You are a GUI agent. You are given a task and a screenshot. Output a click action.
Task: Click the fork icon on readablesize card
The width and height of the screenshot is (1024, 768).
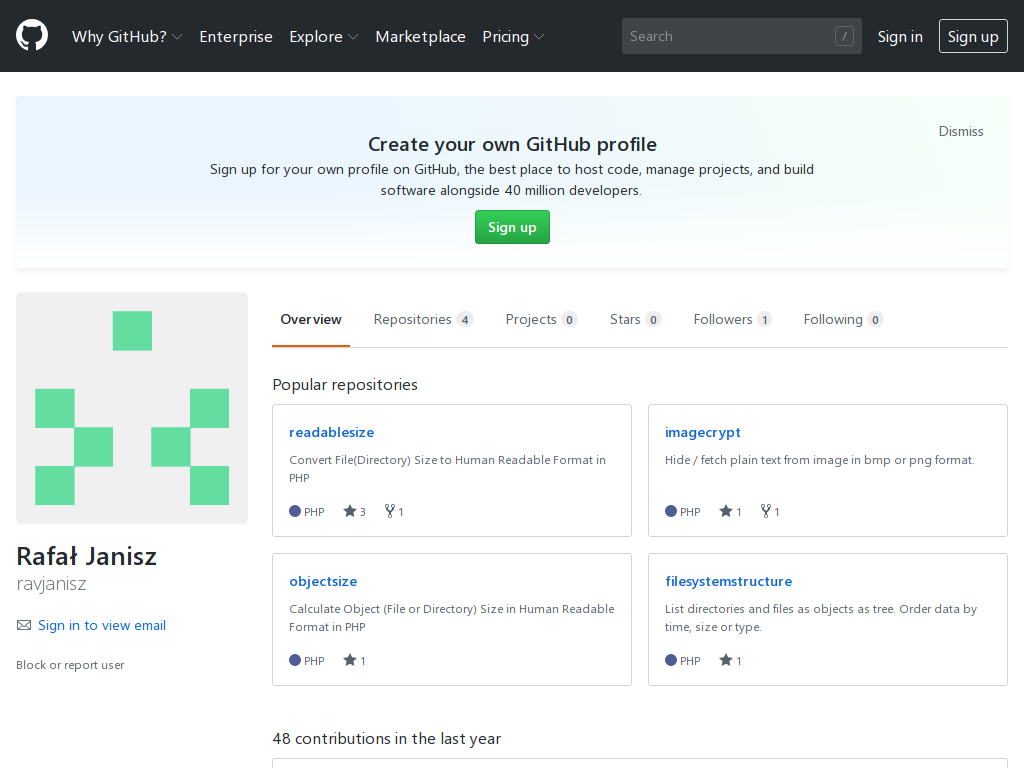click(x=390, y=511)
